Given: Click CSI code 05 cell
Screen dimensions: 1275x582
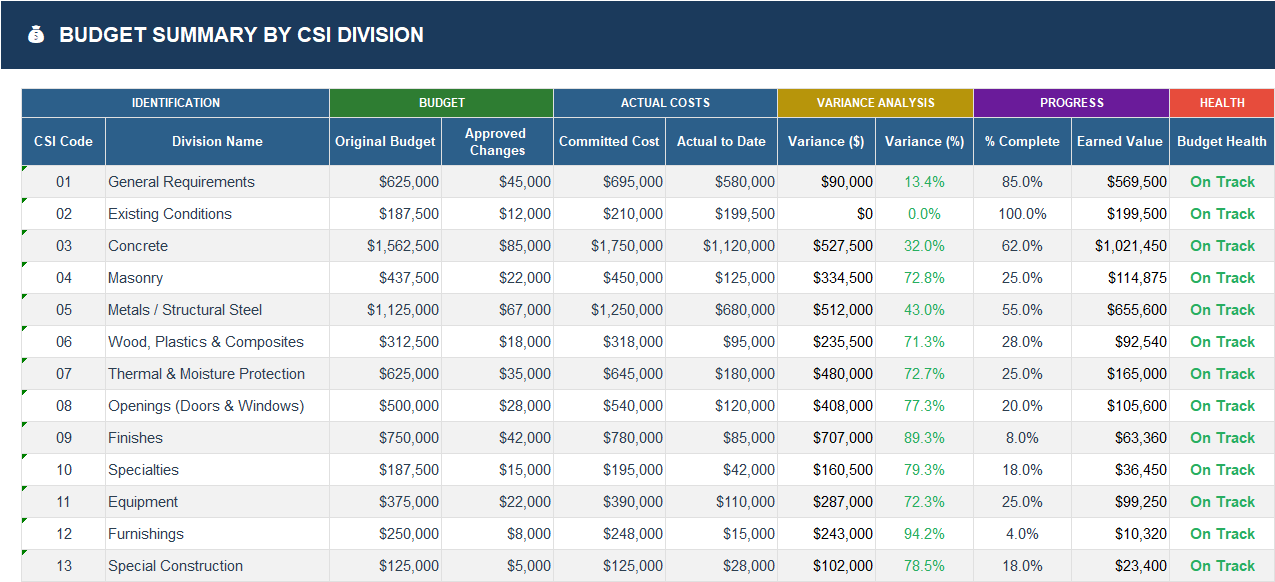Looking at the screenshot, I should pos(63,310).
